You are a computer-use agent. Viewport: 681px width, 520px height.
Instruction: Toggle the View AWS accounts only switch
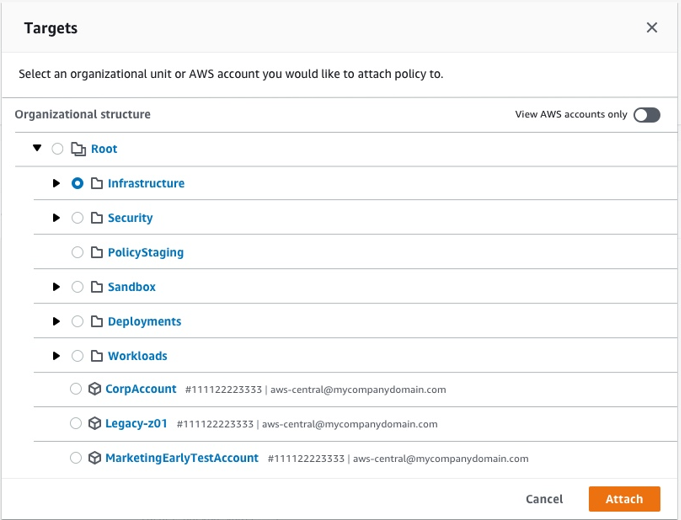click(647, 115)
